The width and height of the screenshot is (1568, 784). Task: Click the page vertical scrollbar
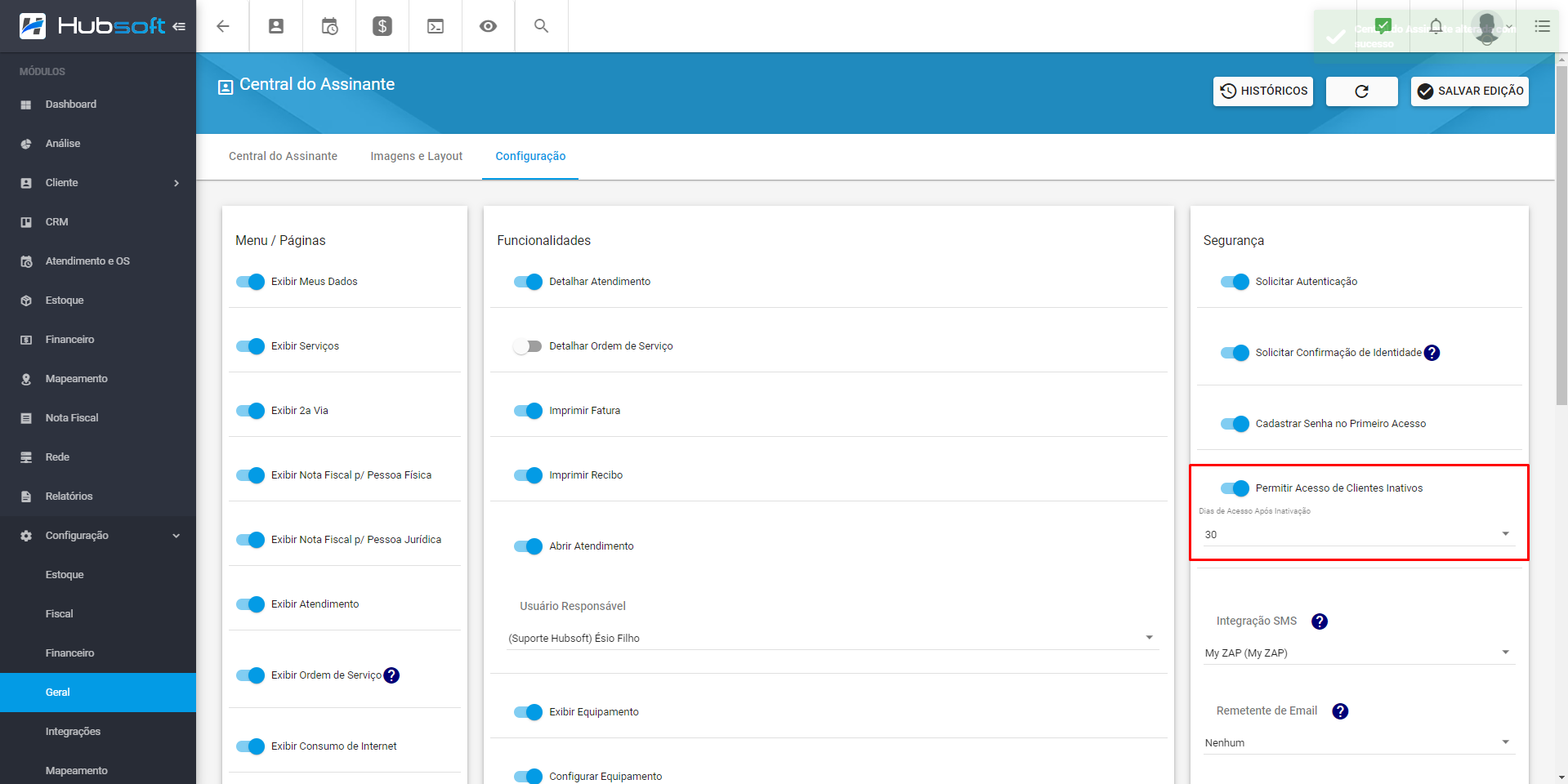click(x=1561, y=235)
